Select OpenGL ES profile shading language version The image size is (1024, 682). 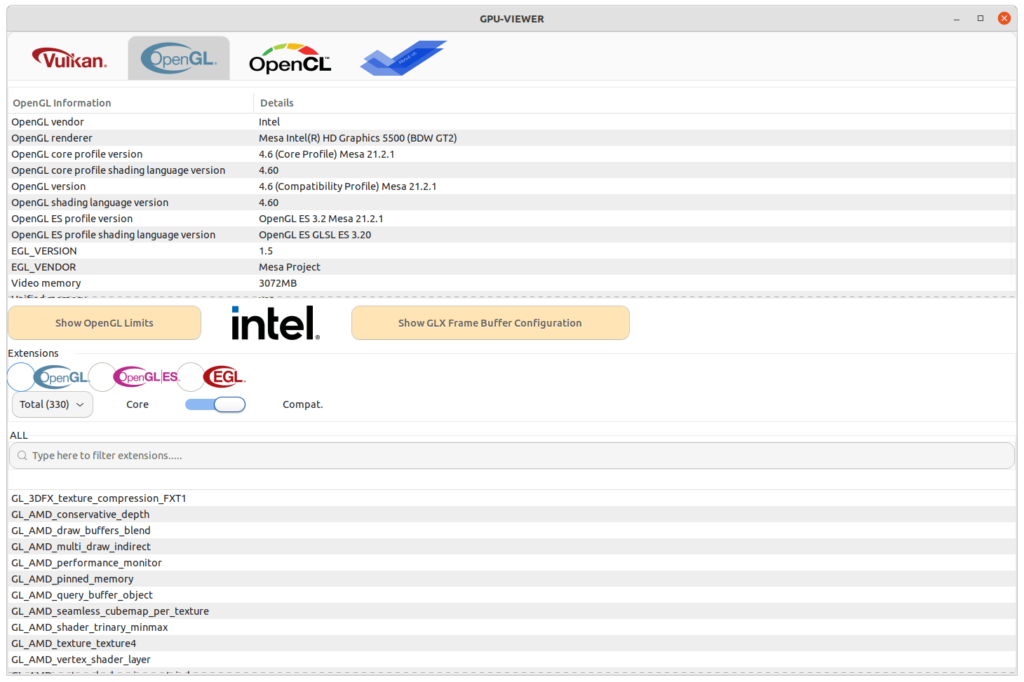(x=512, y=235)
